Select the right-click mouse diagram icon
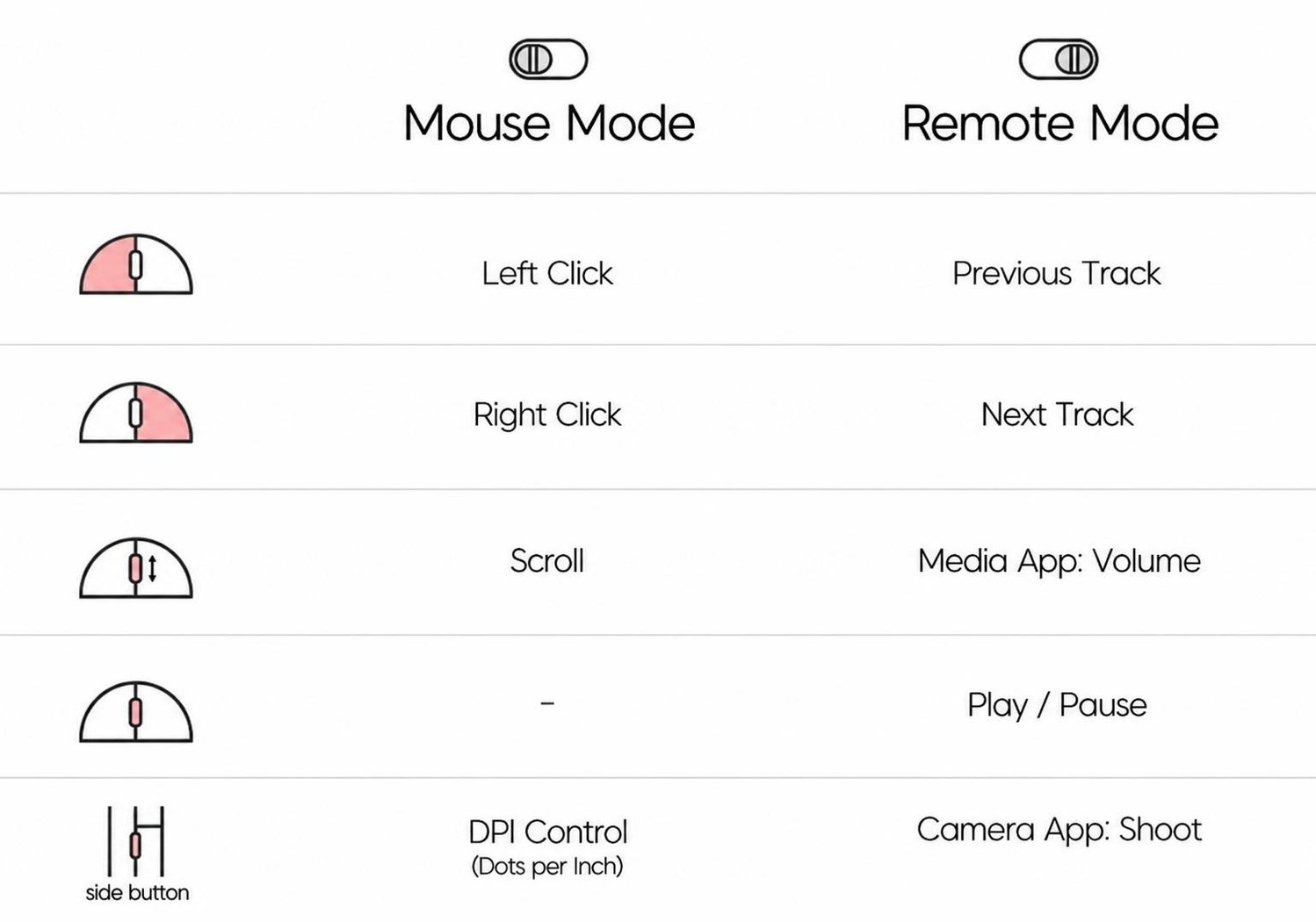Image resolution: width=1316 pixels, height=922 pixels. [136, 413]
